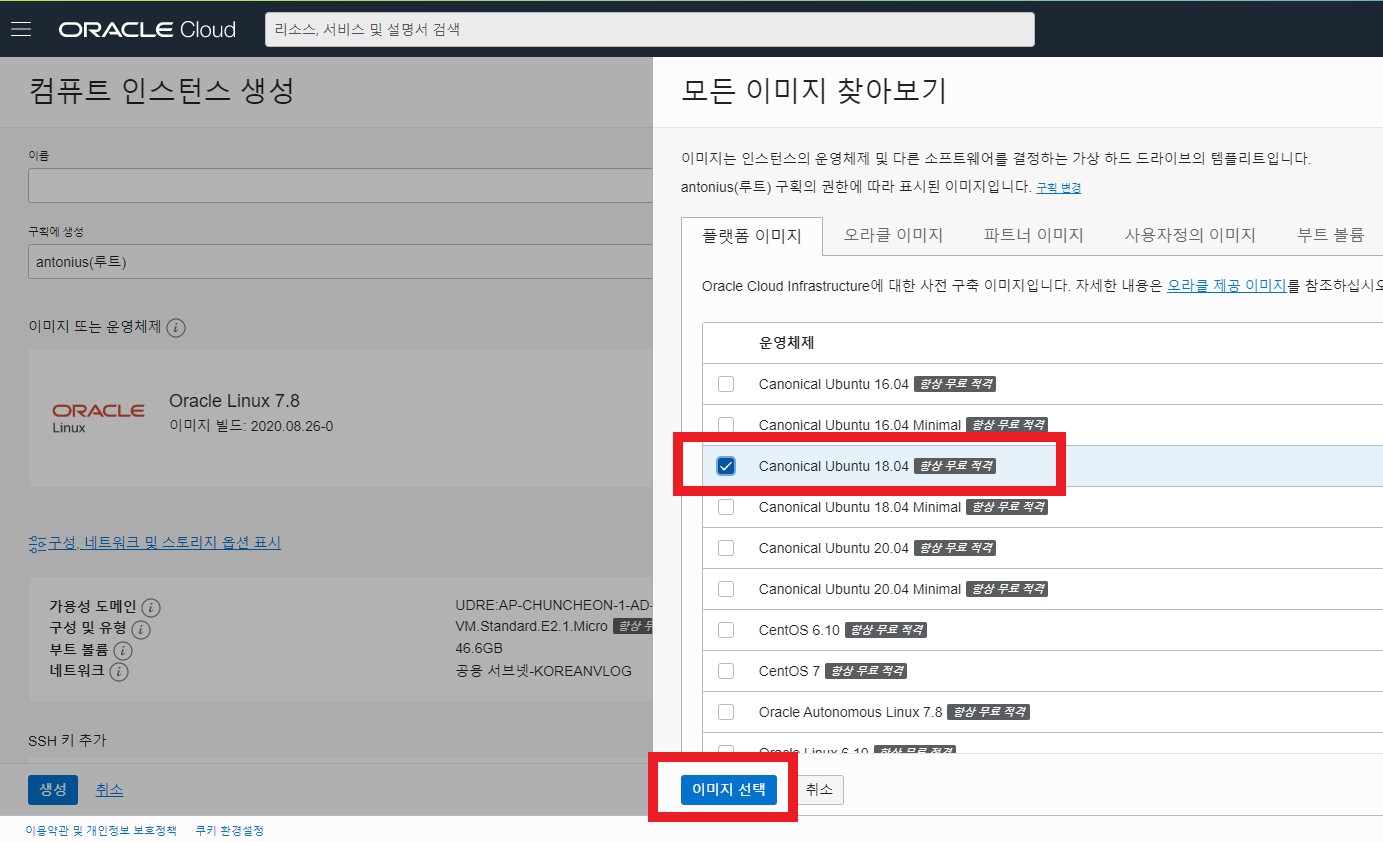Click 취소 link beside 생성 button
Screen dimensions: 1383x842
tap(109, 790)
